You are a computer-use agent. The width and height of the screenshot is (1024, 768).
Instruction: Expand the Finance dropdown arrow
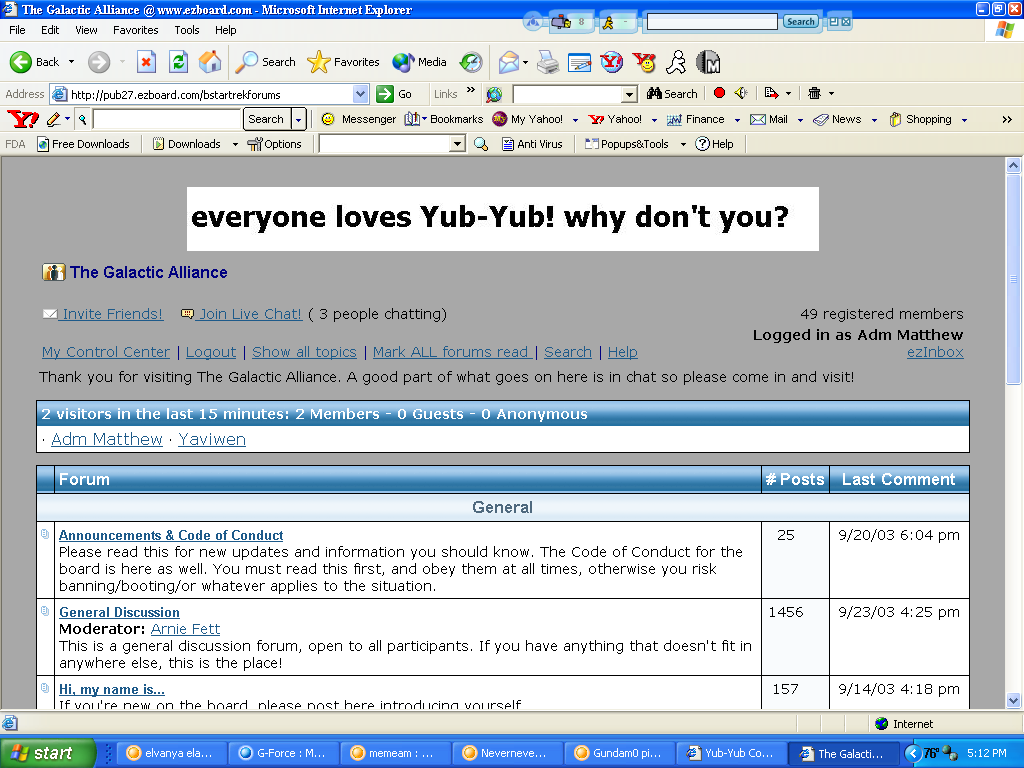point(737,120)
